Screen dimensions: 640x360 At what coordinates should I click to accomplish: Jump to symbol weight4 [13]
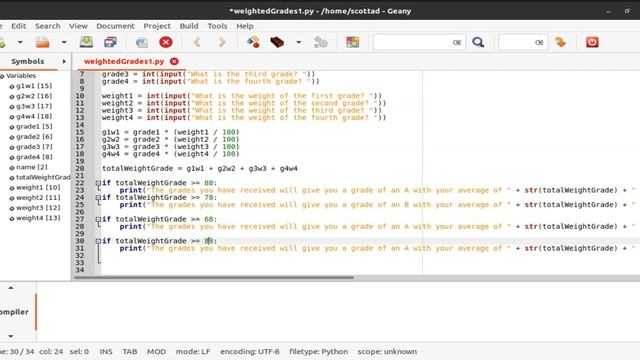coord(38,218)
